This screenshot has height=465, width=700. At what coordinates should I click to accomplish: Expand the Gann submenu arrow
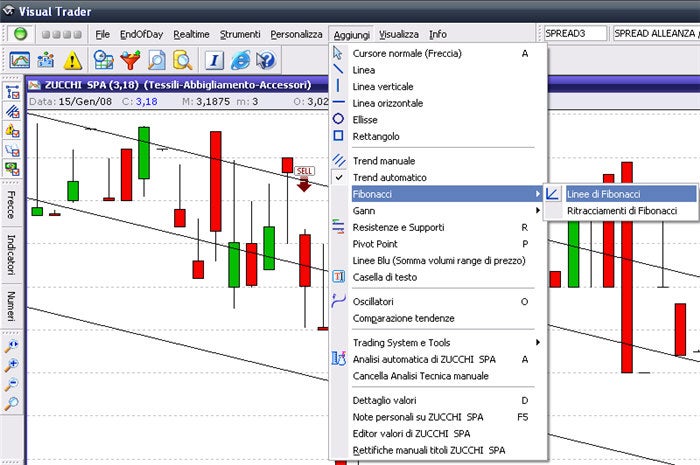click(538, 210)
